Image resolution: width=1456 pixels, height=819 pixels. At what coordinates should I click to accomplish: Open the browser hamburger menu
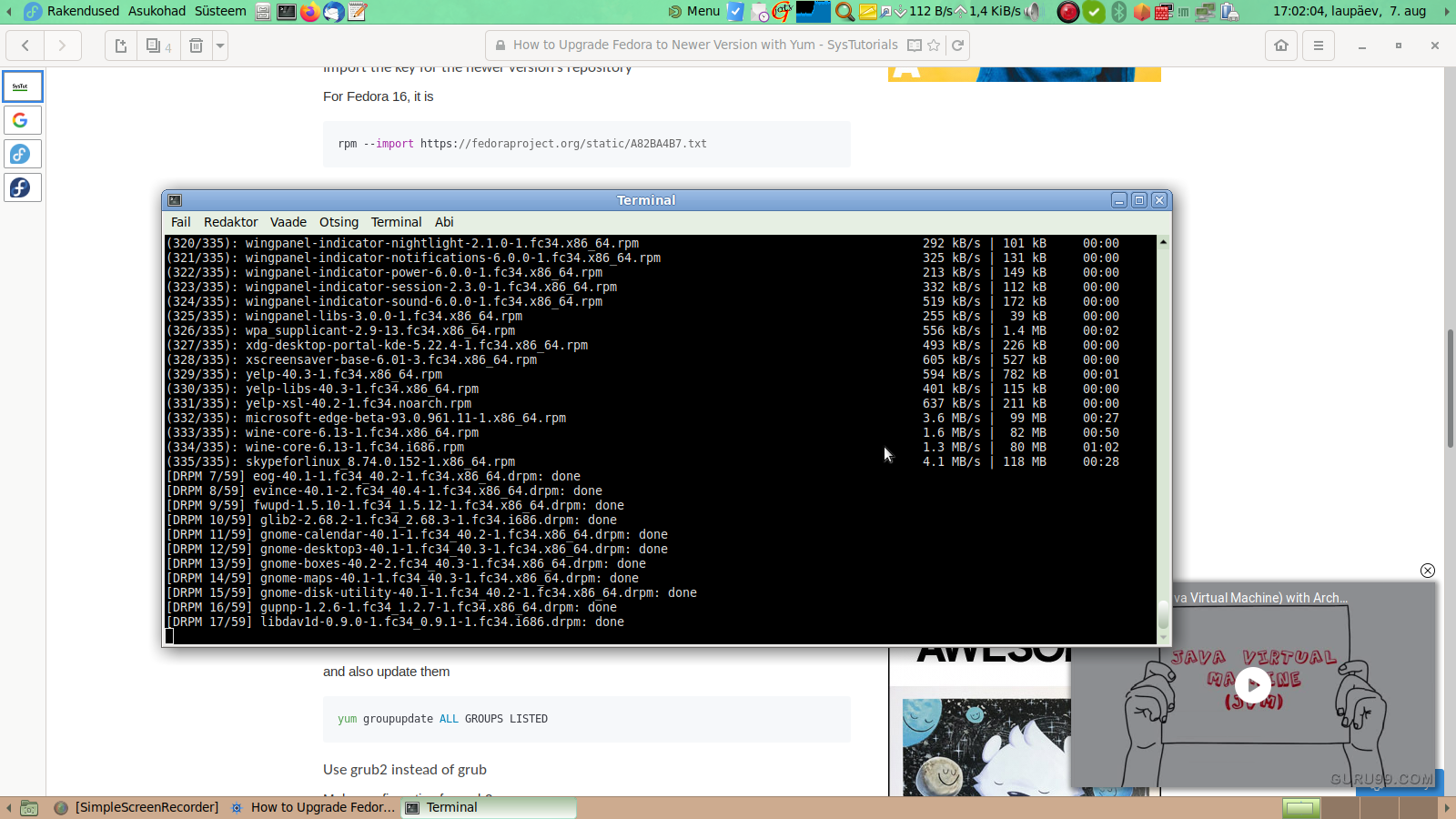pyautogui.click(x=1318, y=45)
